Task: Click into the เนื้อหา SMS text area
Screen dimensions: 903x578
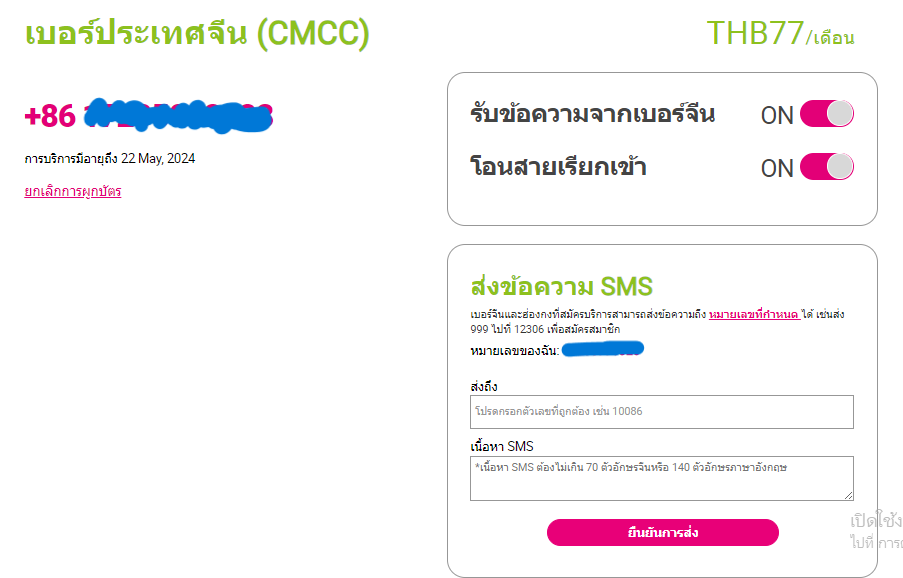Action: (661, 477)
